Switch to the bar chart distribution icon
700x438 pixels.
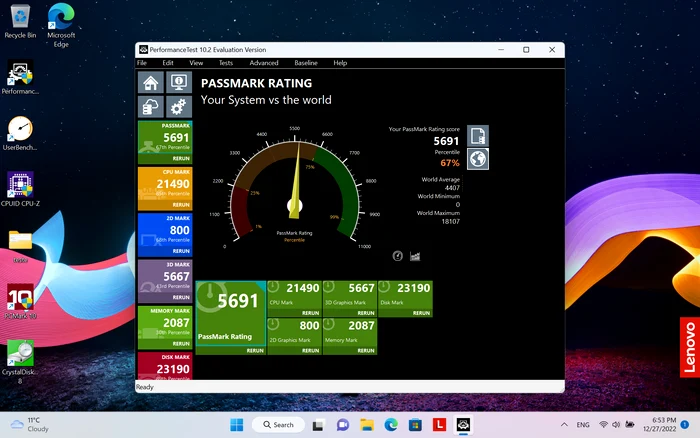[415, 256]
